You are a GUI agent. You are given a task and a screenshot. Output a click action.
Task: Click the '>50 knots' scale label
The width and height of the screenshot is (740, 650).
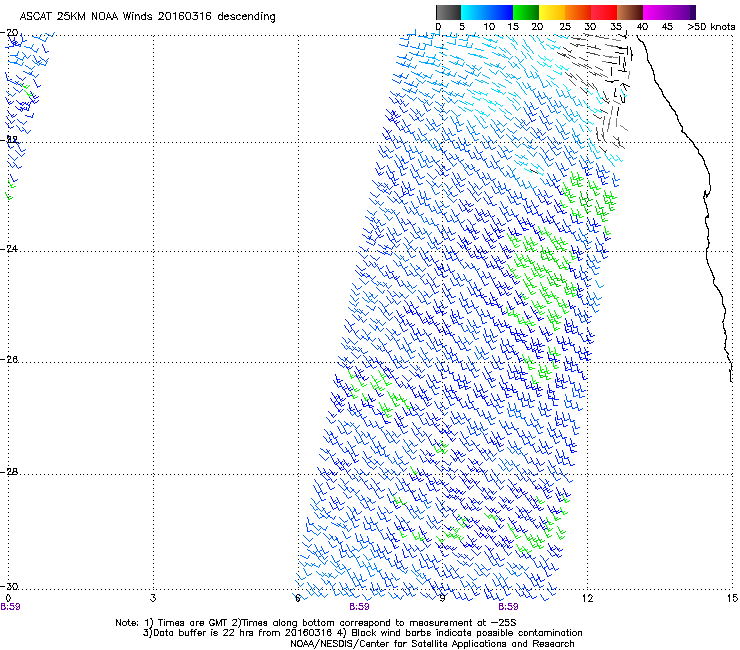[x=711, y=26]
